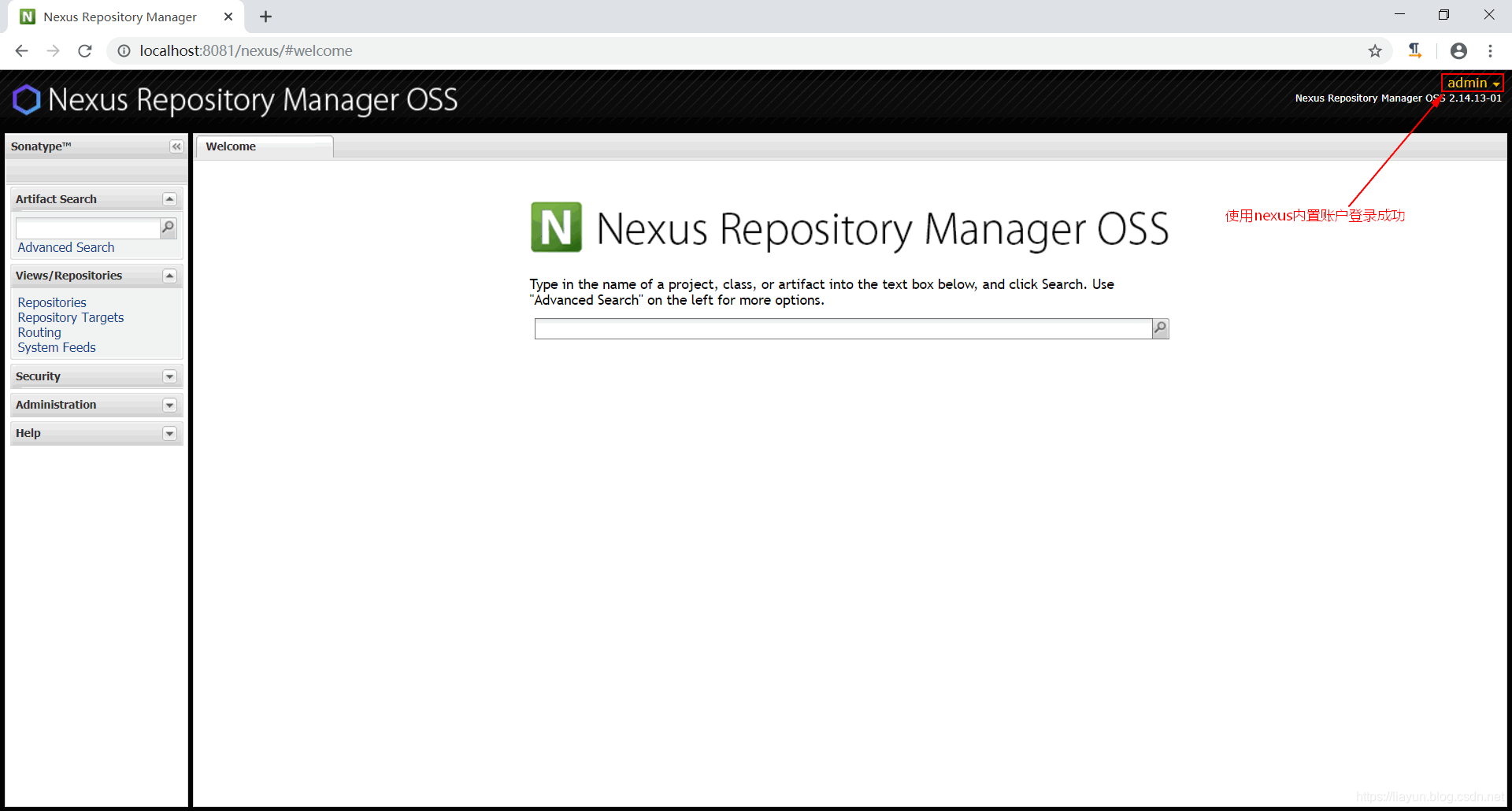Viewport: 1512px width, 811px height.
Task: Collapse the Artifact Search panel
Action: [x=169, y=199]
